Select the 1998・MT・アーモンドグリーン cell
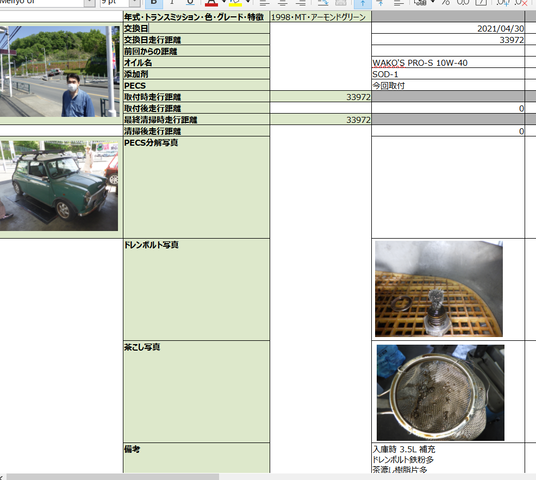 [321, 17]
